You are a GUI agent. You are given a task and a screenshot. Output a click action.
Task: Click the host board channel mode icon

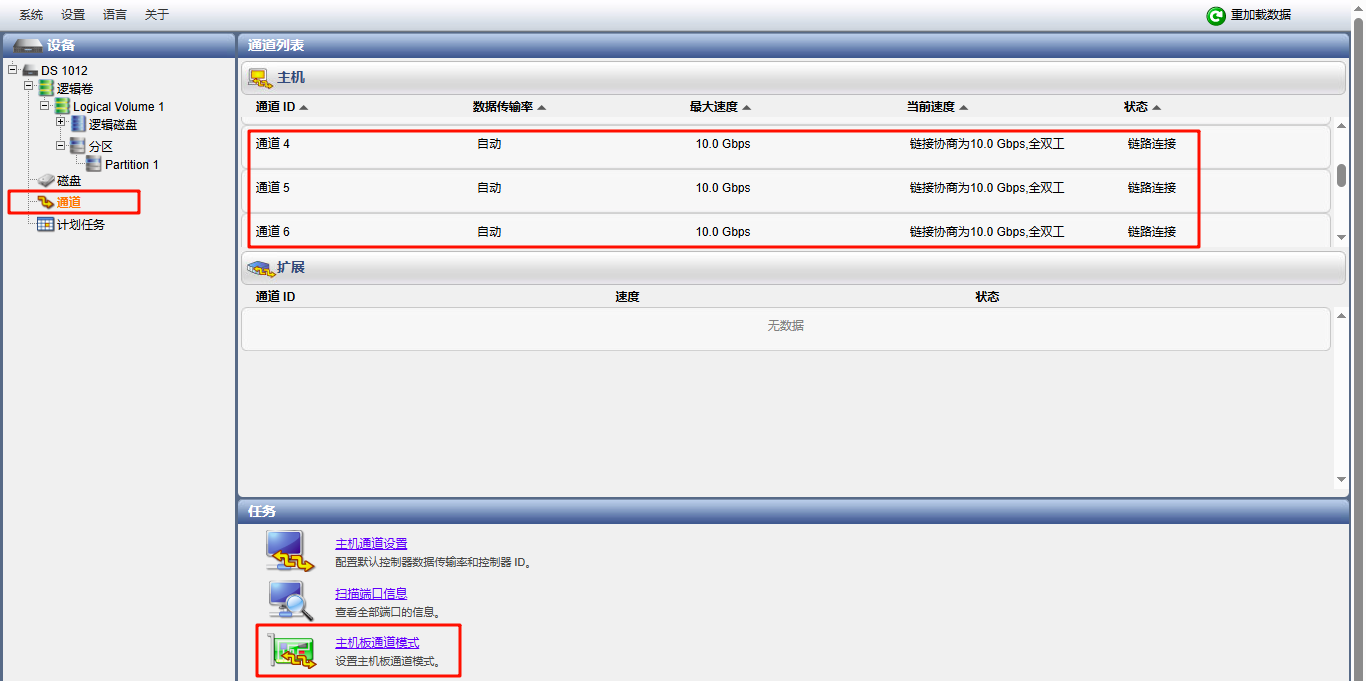pyautogui.click(x=290, y=650)
